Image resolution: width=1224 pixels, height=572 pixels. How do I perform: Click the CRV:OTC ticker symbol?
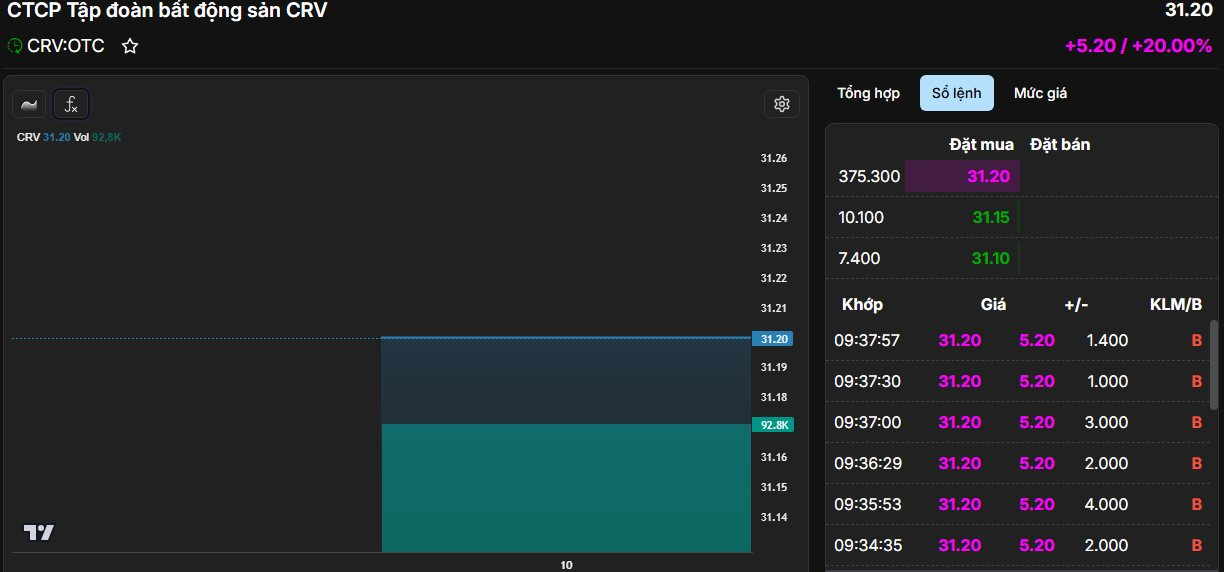coord(66,46)
